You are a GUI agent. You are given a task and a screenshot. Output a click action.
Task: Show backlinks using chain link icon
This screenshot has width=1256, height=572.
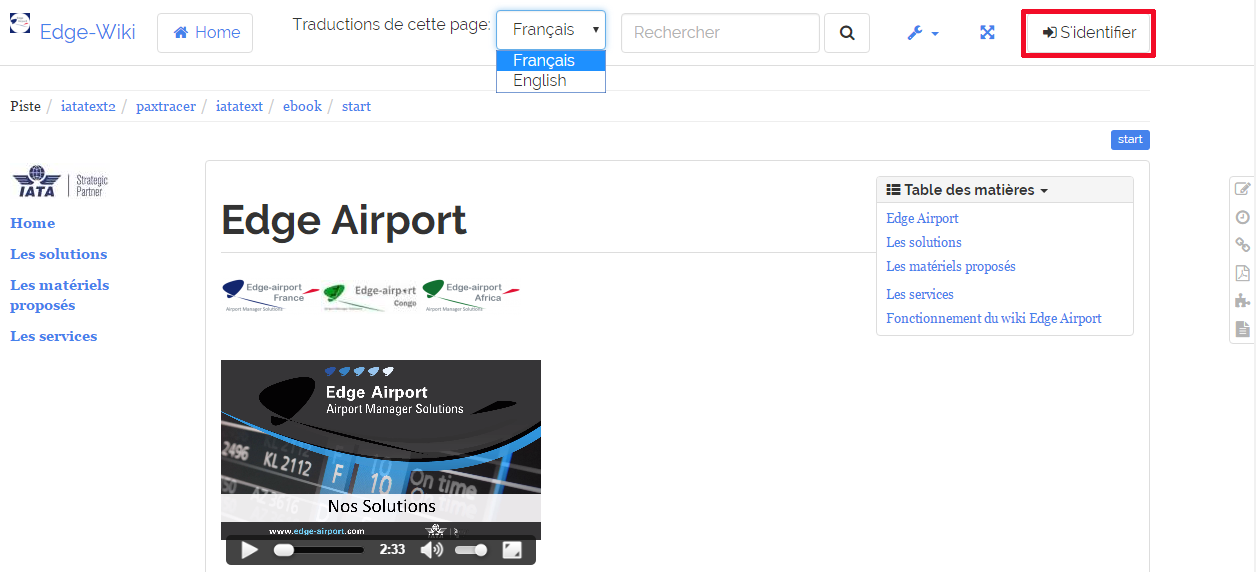(x=1242, y=245)
